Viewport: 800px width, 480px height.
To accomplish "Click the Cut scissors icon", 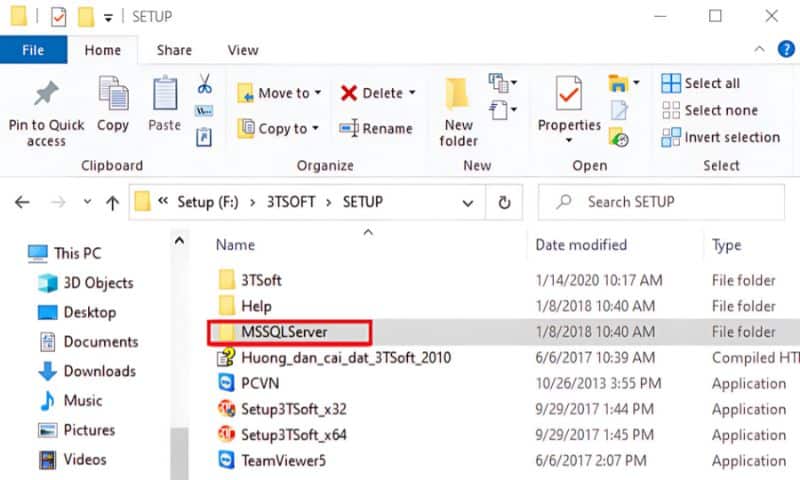I will click(205, 84).
